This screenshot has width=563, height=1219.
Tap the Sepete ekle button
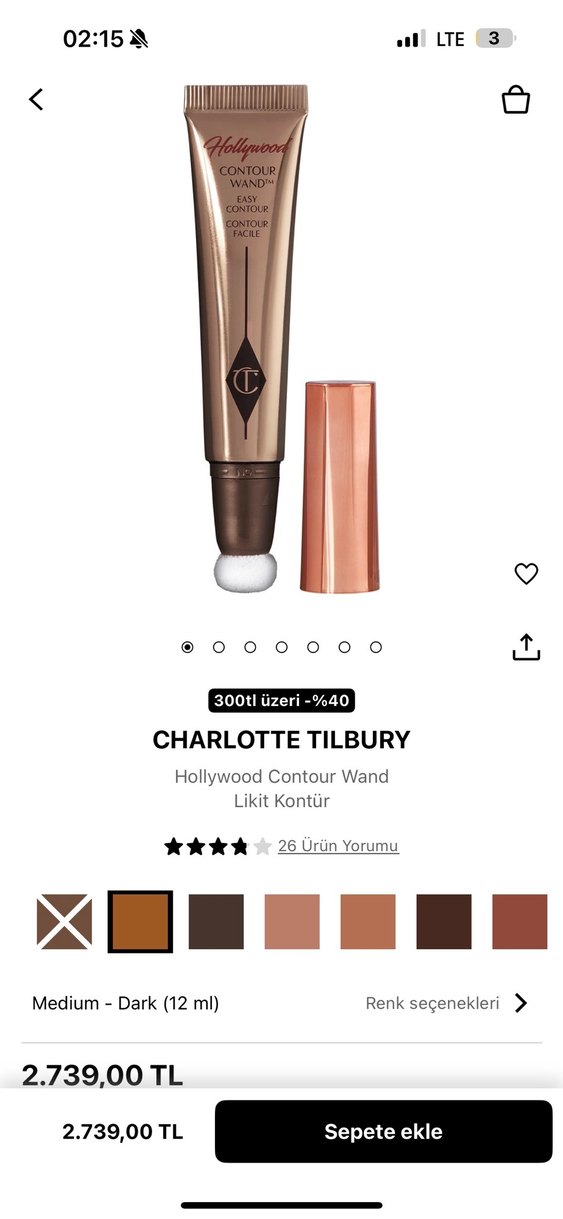(383, 1132)
